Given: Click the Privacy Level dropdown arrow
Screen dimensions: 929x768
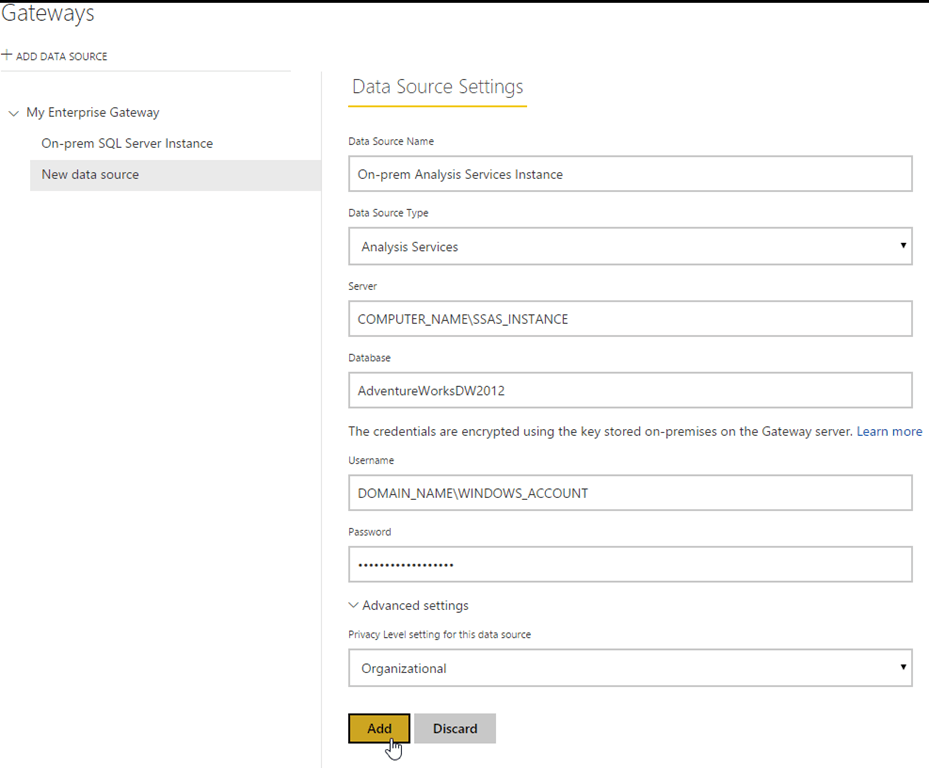Looking at the screenshot, I should point(902,667).
